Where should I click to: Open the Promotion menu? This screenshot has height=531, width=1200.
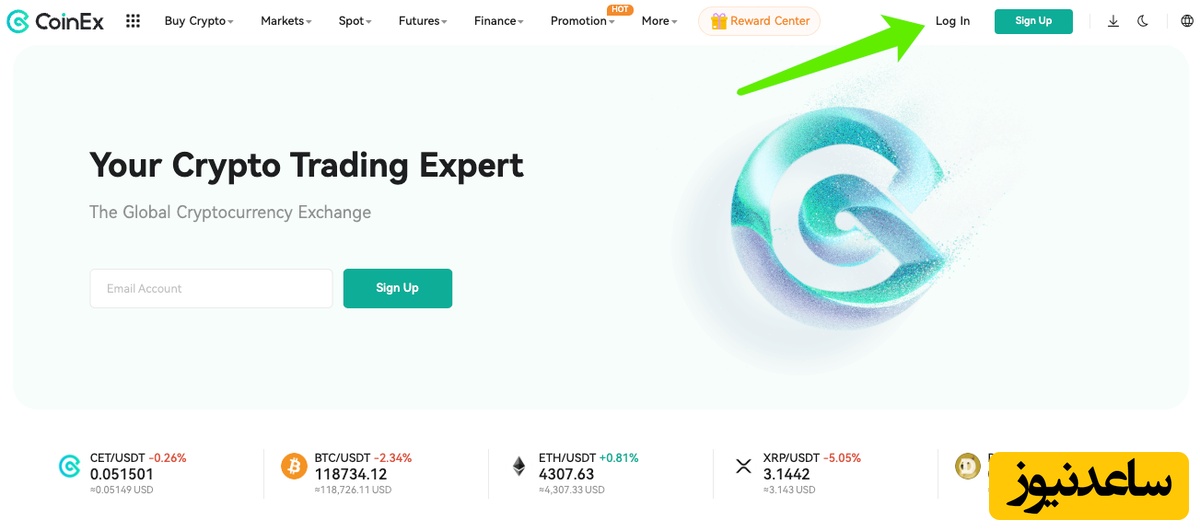point(582,21)
